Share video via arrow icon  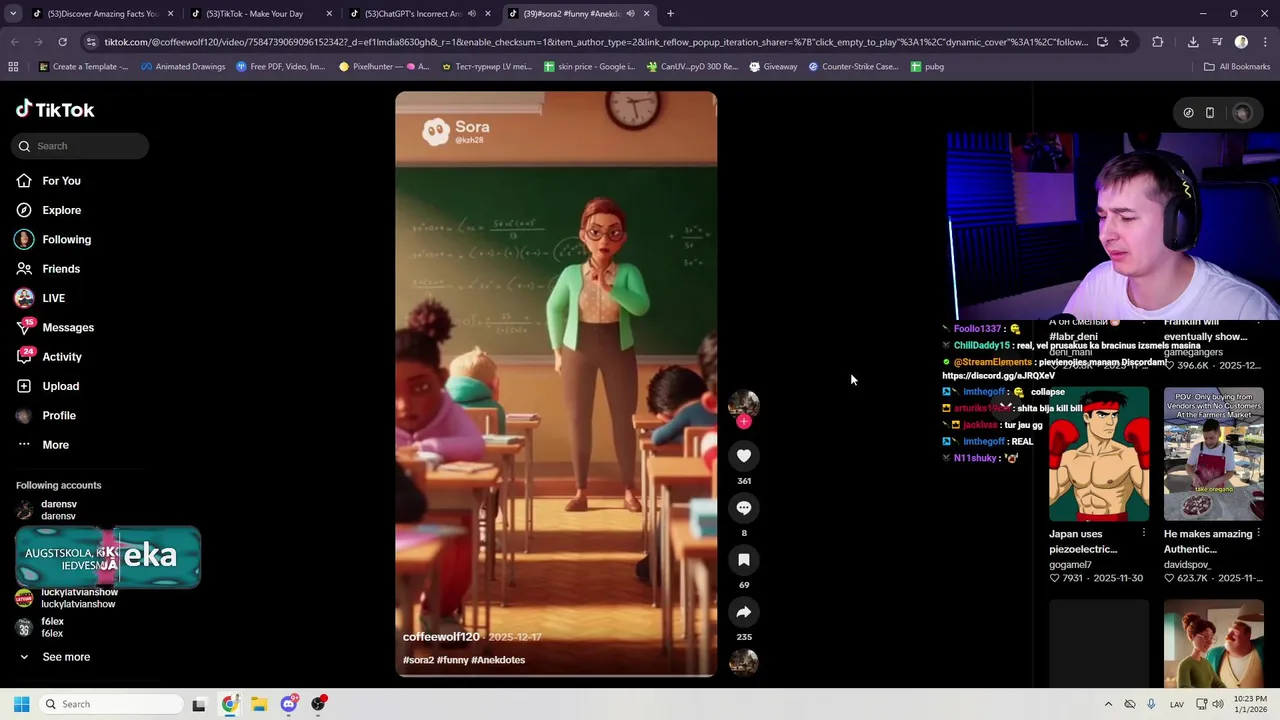(744, 612)
